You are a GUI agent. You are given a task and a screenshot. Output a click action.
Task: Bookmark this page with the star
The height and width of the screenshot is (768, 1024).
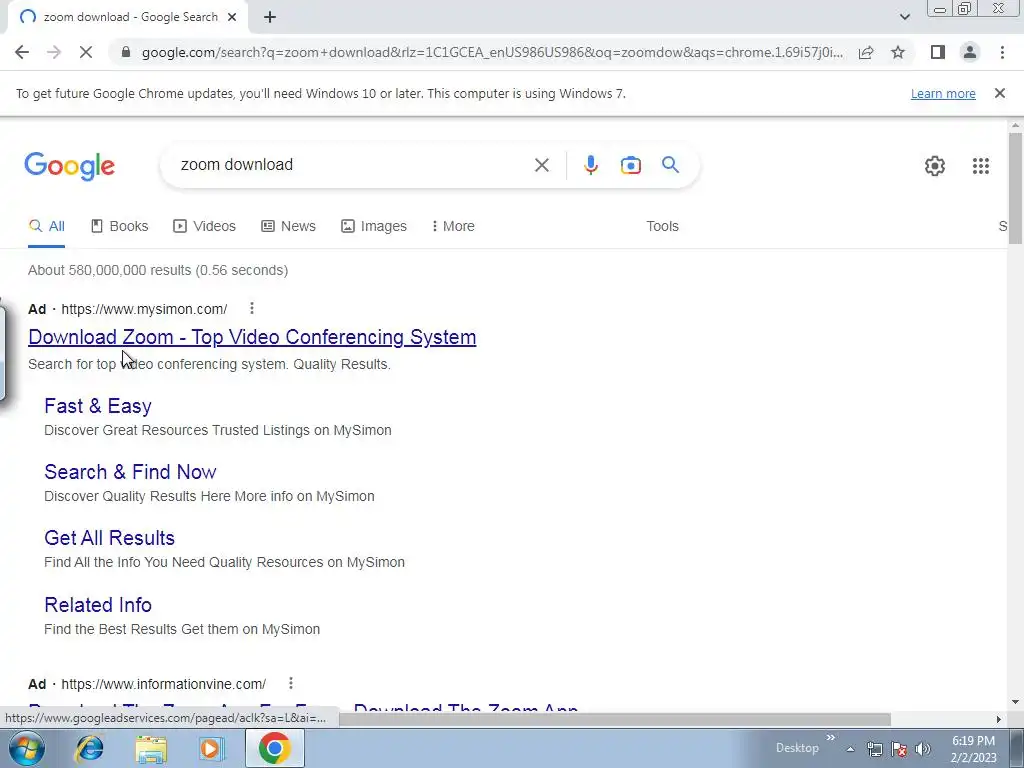click(x=898, y=52)
